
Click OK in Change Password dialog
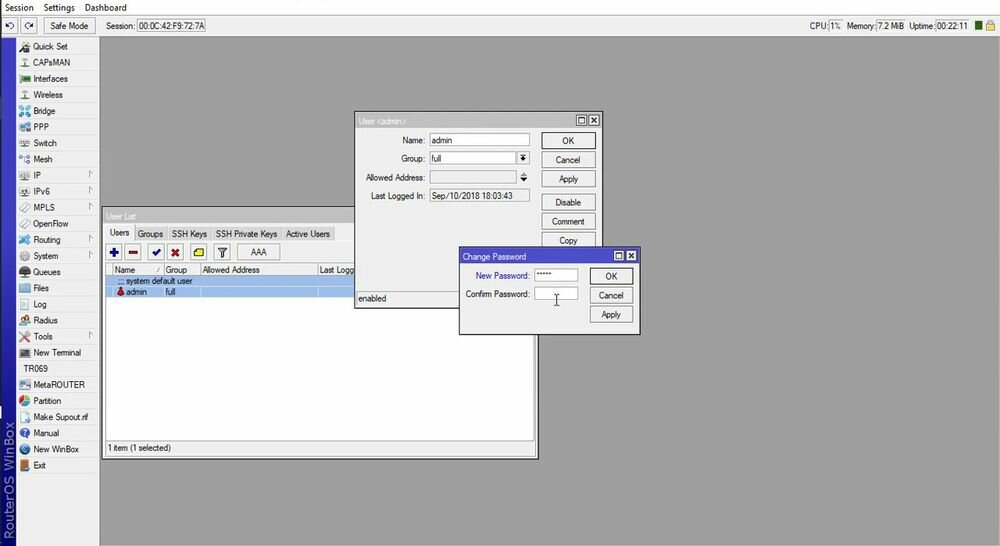click(611, 276)
